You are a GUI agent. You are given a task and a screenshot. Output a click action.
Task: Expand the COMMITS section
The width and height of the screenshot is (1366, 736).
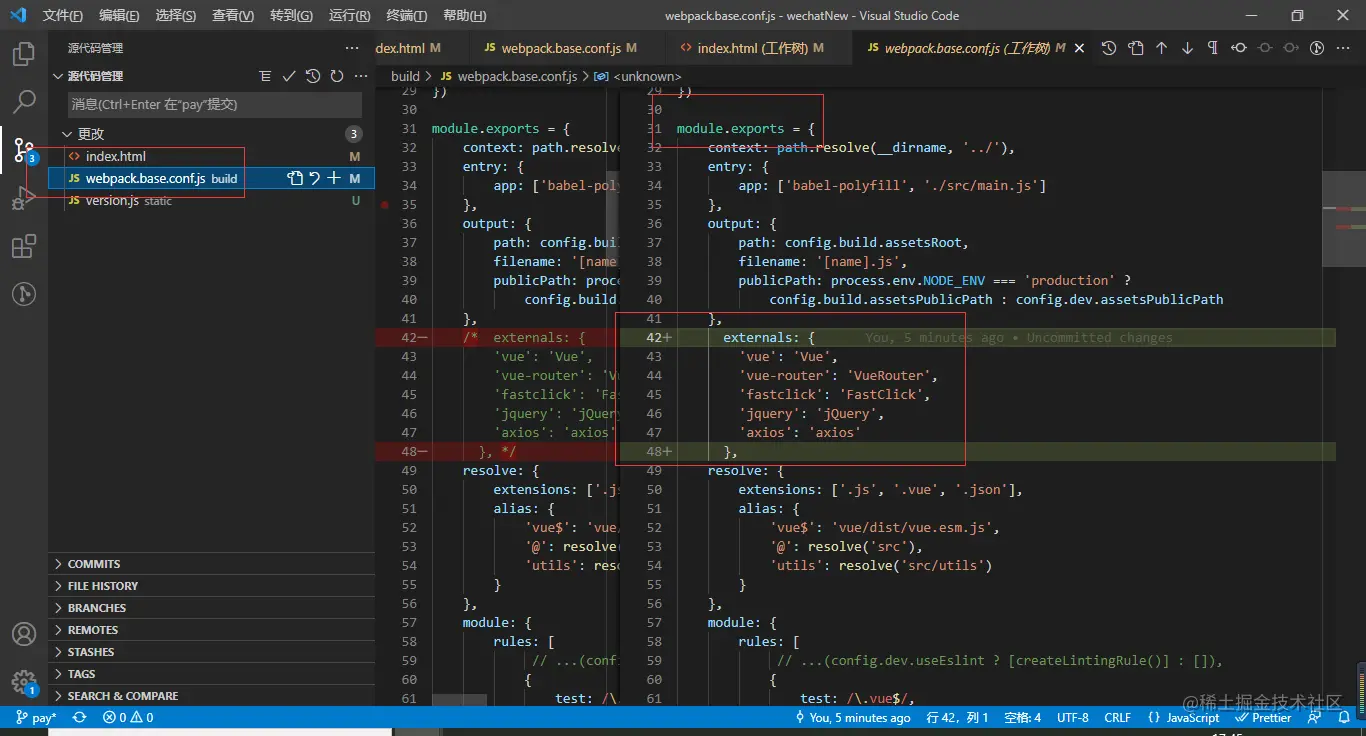tap(93, 564)
